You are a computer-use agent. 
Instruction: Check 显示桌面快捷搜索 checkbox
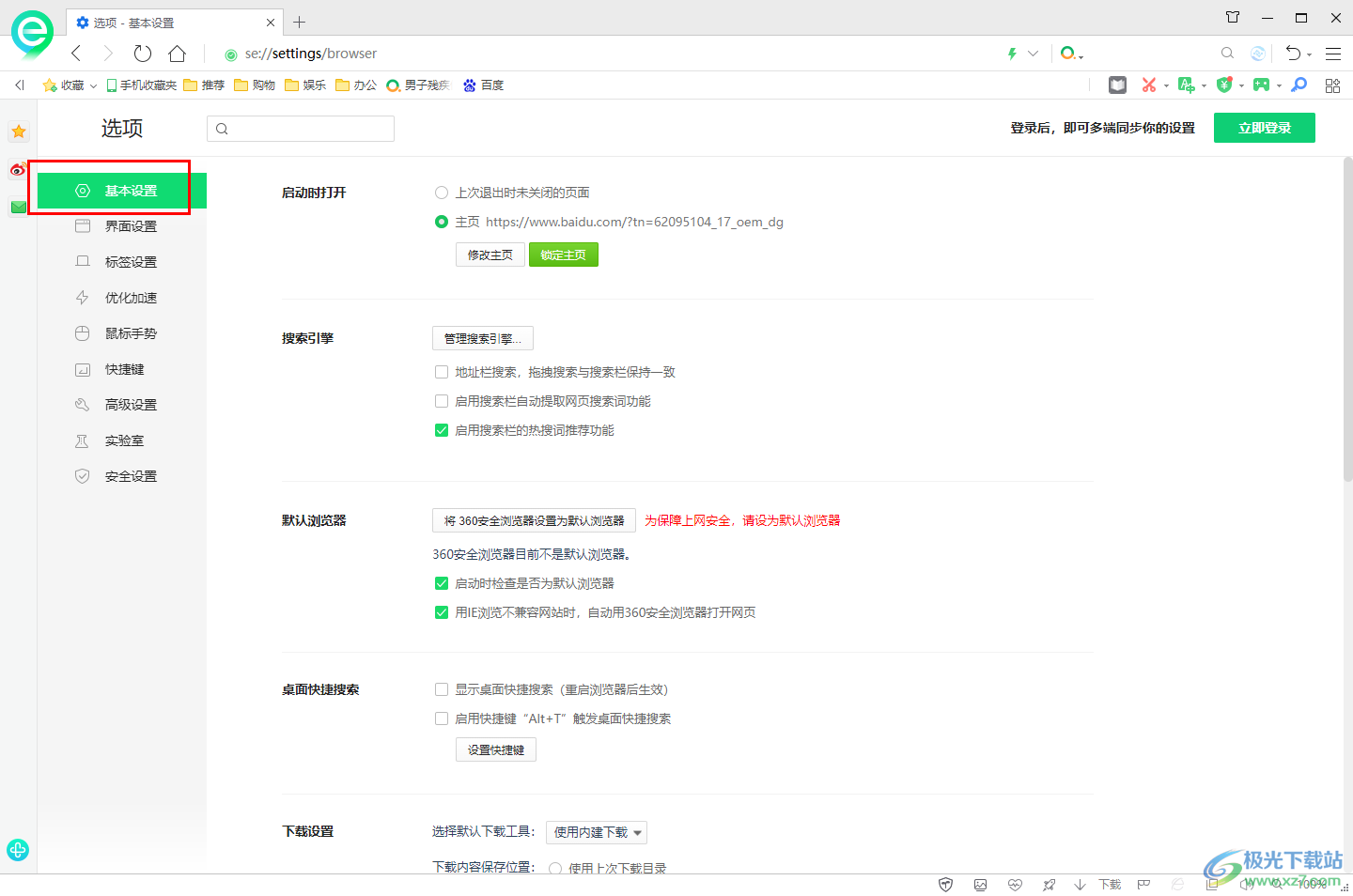(x=442, y=689)
